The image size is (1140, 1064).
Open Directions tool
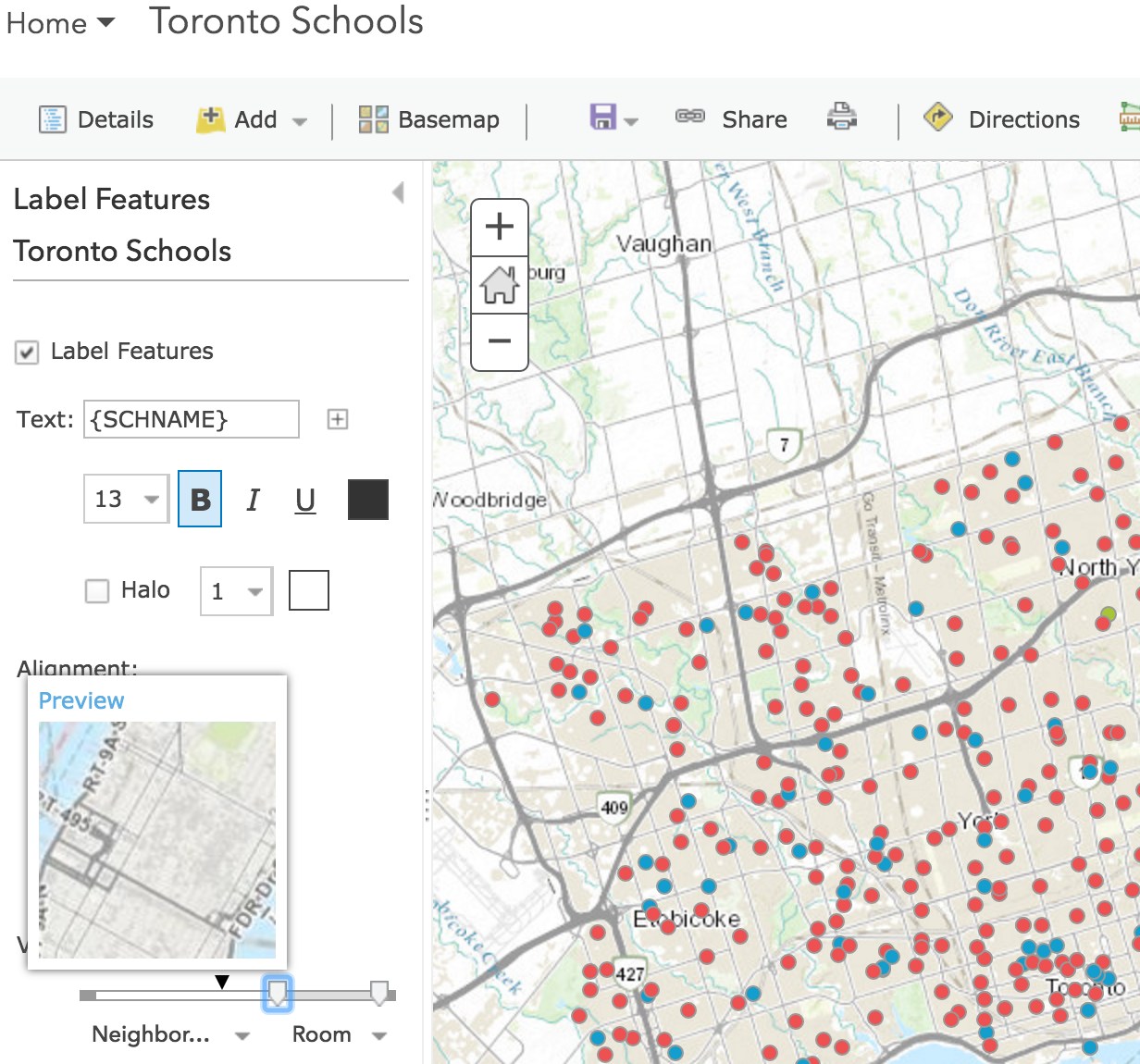[x=1002, y=118]
